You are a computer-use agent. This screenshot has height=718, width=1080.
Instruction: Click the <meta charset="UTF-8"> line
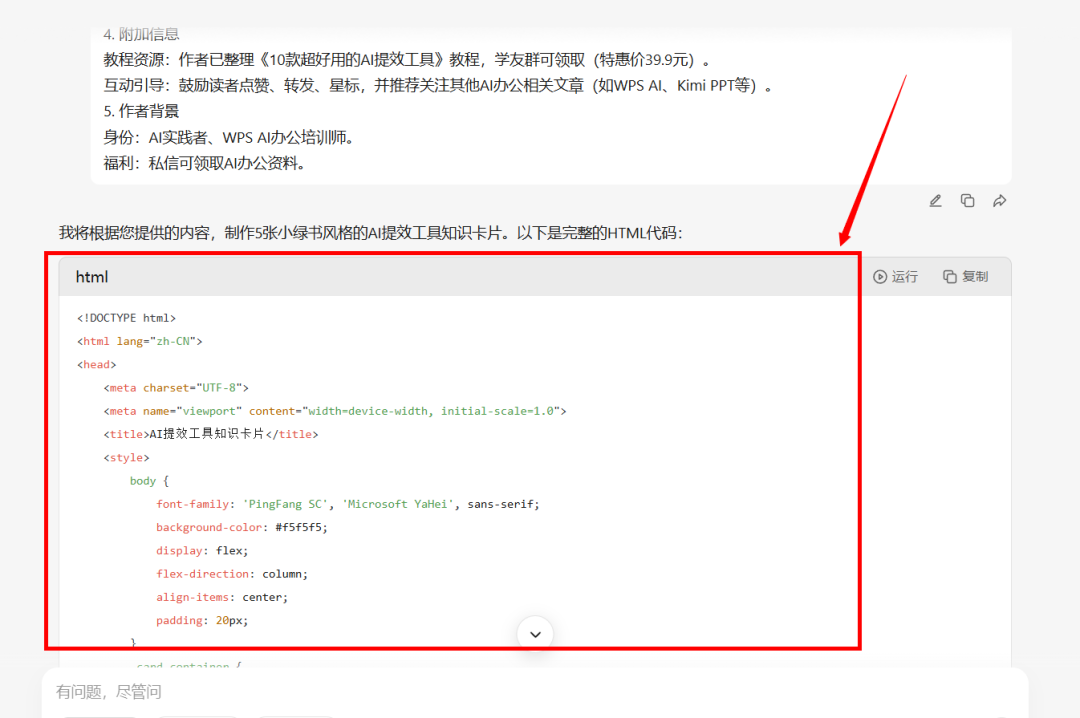click(176, 388)
